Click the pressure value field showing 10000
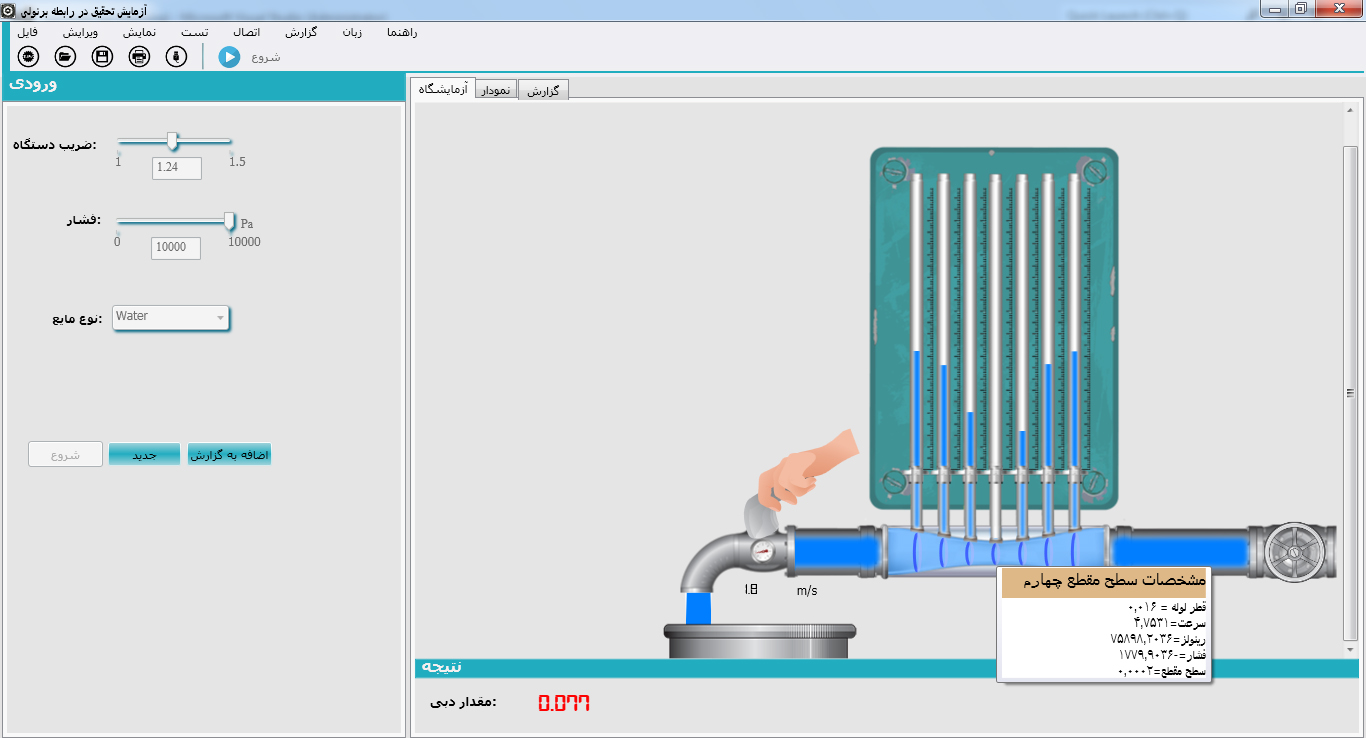Image resolution: width=1366 pixels, height=738 pixels. (x=175, y=247)
